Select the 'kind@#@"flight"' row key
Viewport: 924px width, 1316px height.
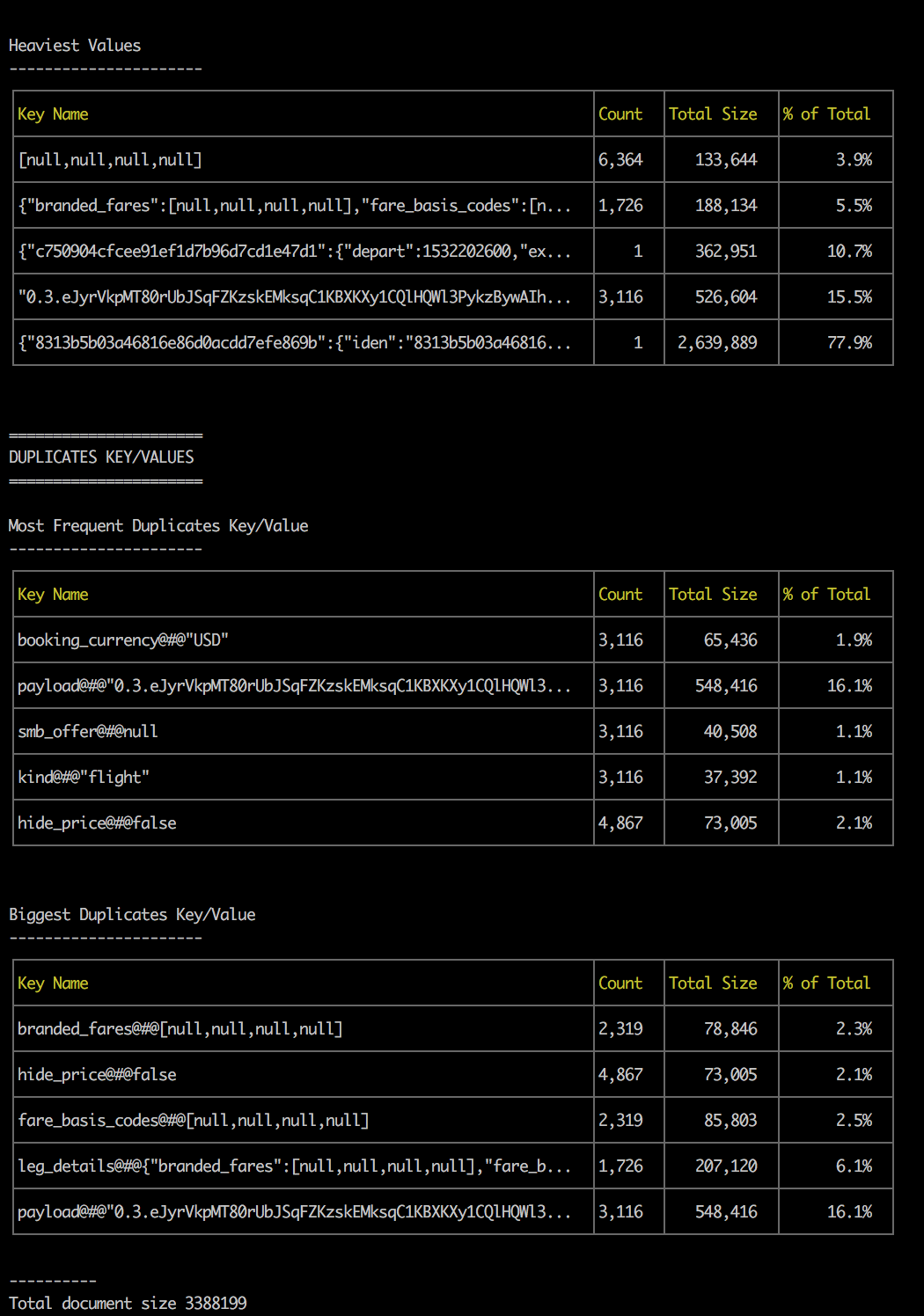(x=84, y=778)
